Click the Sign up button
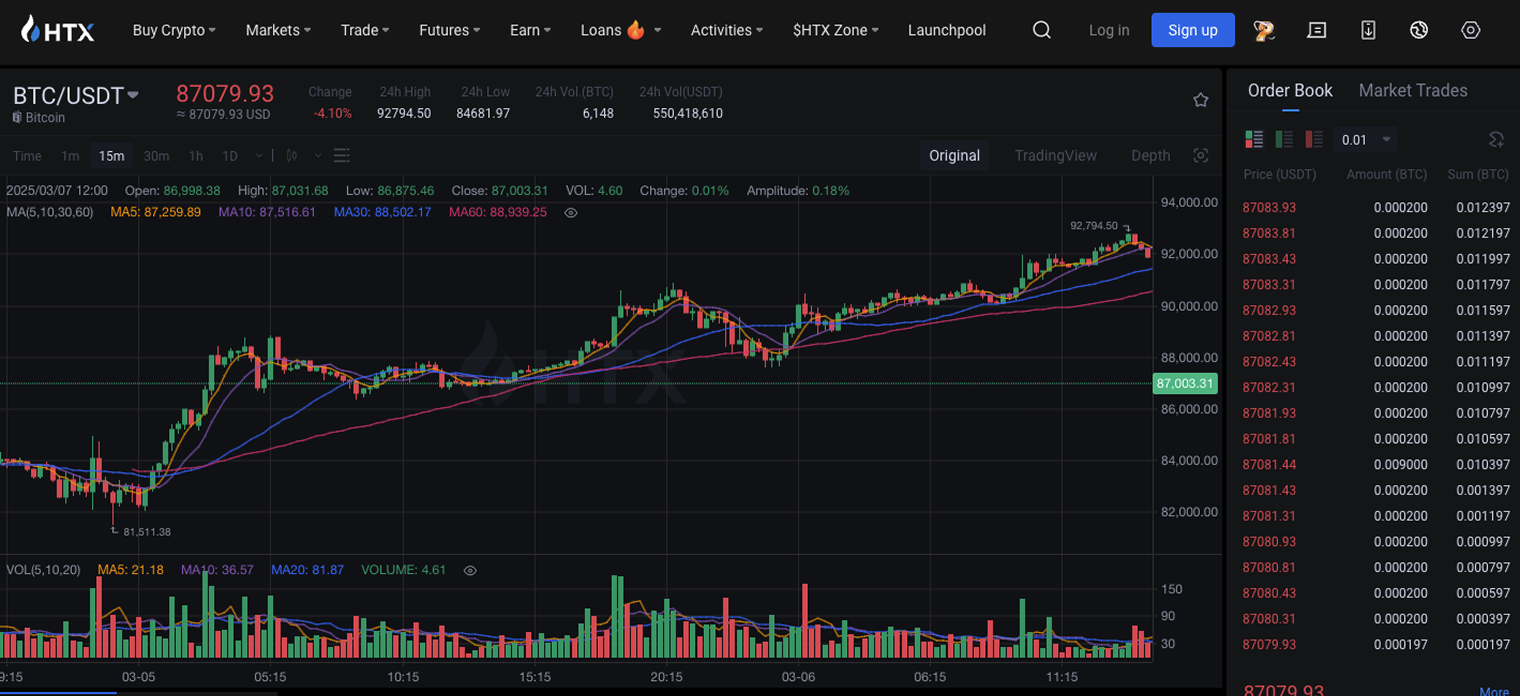 coord(1192,30)
